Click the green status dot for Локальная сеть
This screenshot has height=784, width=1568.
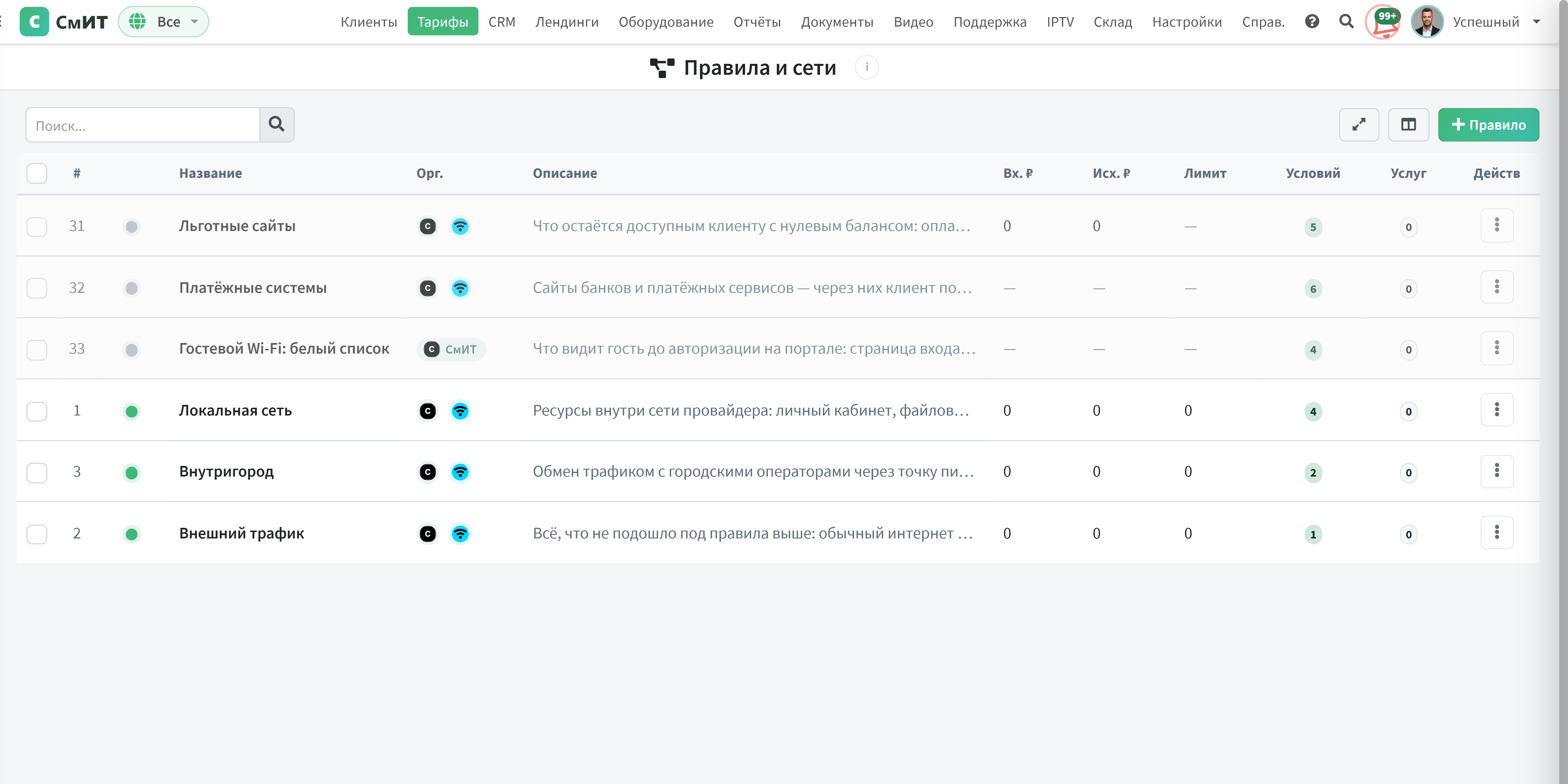[x=132, y=412]
